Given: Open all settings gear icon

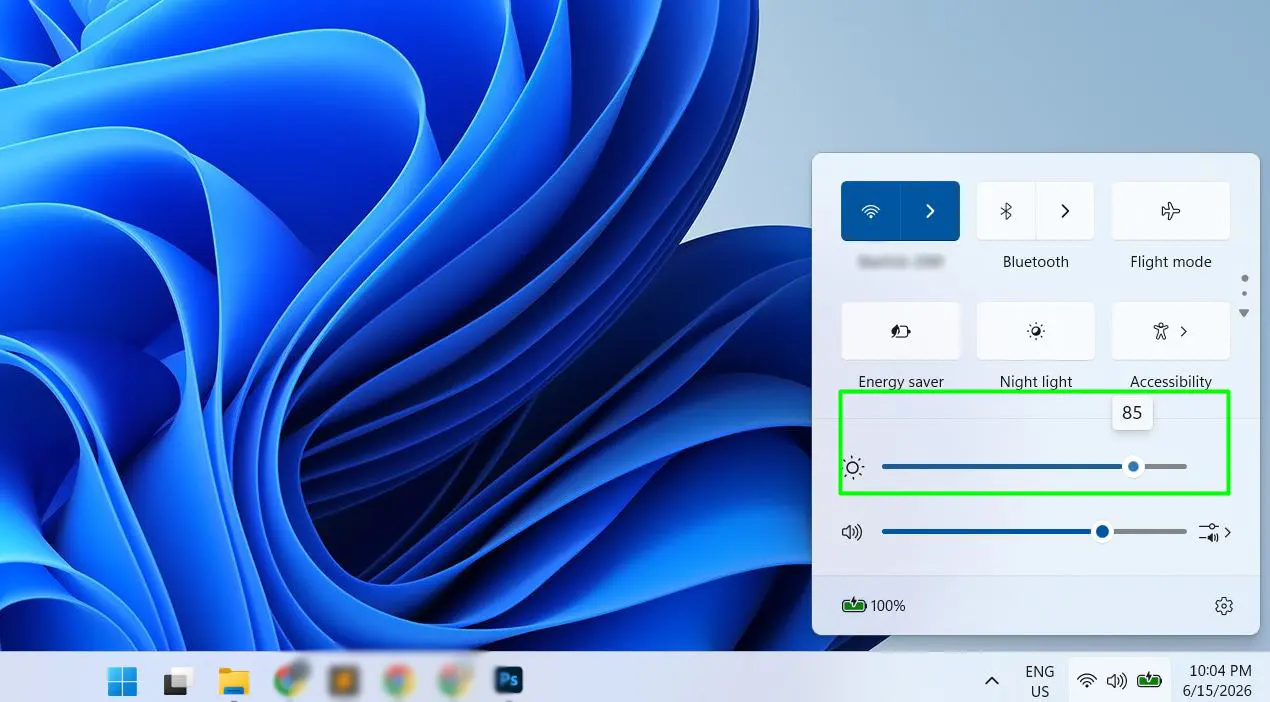Looking at the screenshot, I should click(1224, 606).
